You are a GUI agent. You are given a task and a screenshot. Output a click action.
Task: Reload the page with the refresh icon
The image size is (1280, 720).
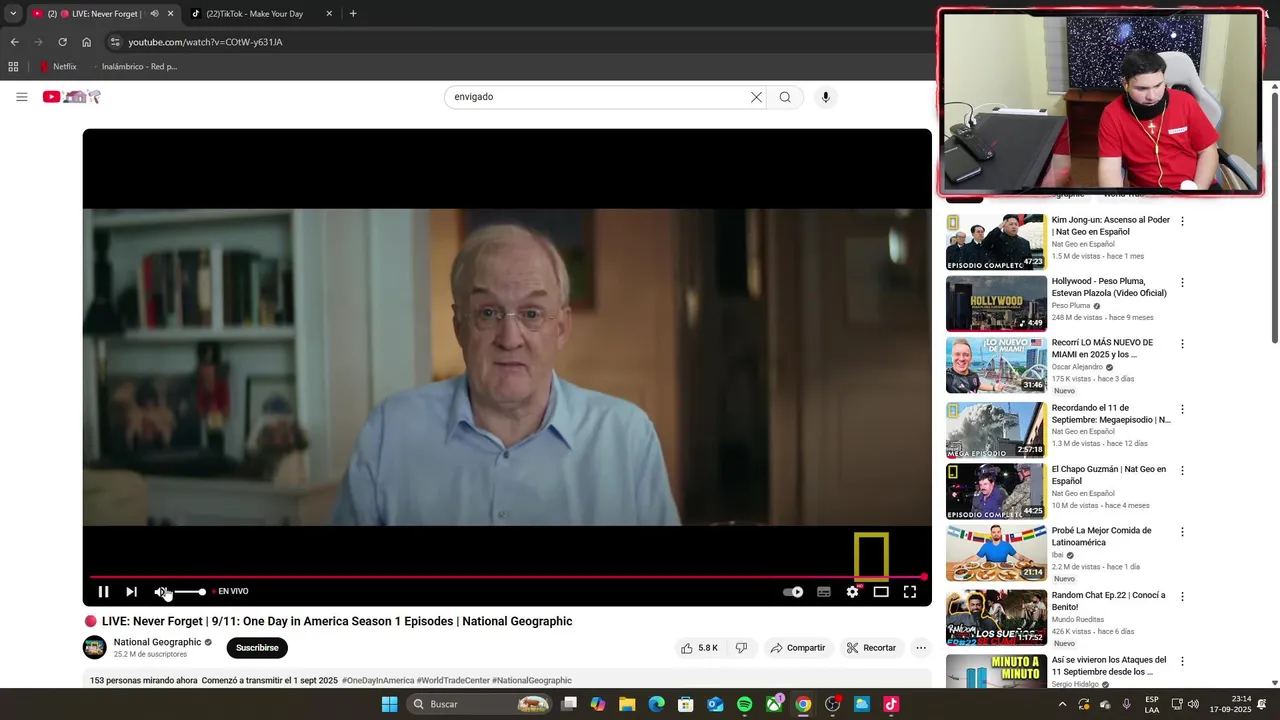[62, 42]
